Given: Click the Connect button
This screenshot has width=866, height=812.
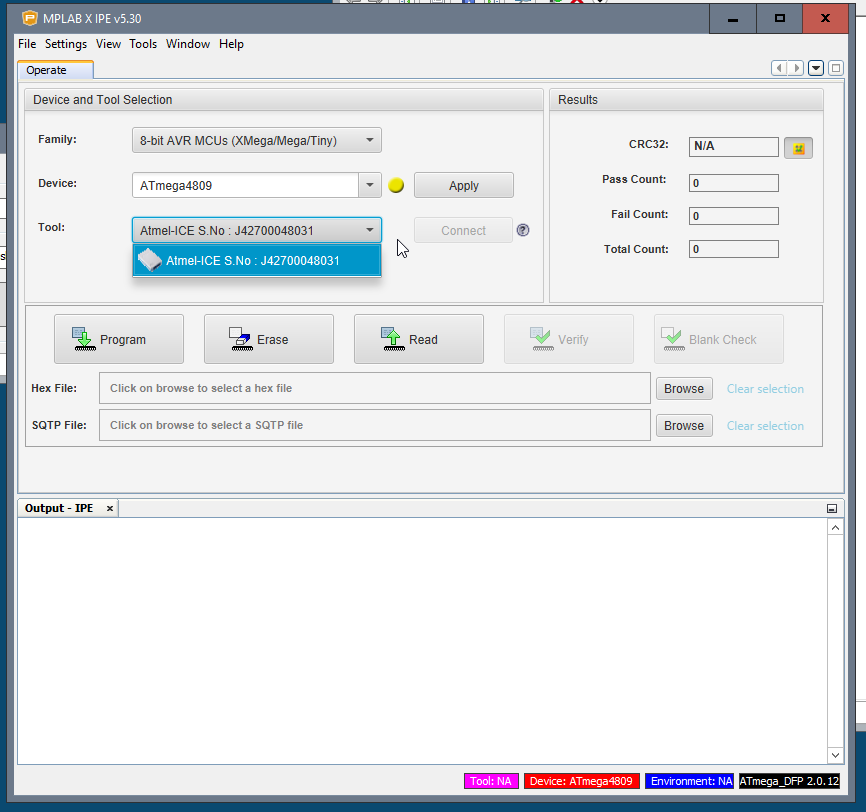Looking at the screenshot, I should 463,230.
